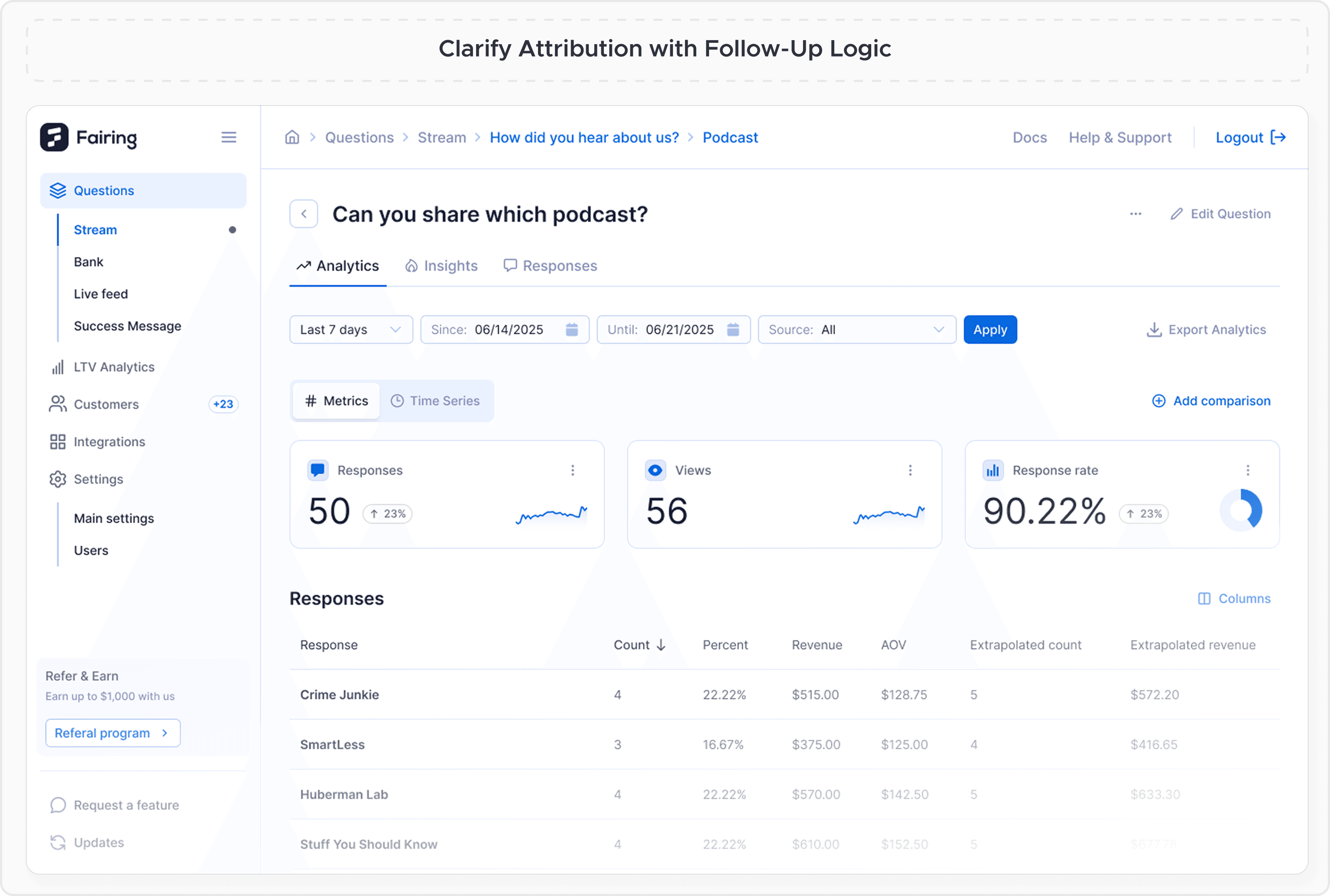Click the Updates refresh icon
Viewport: 1330px width, 896px height.
[58, 842]
